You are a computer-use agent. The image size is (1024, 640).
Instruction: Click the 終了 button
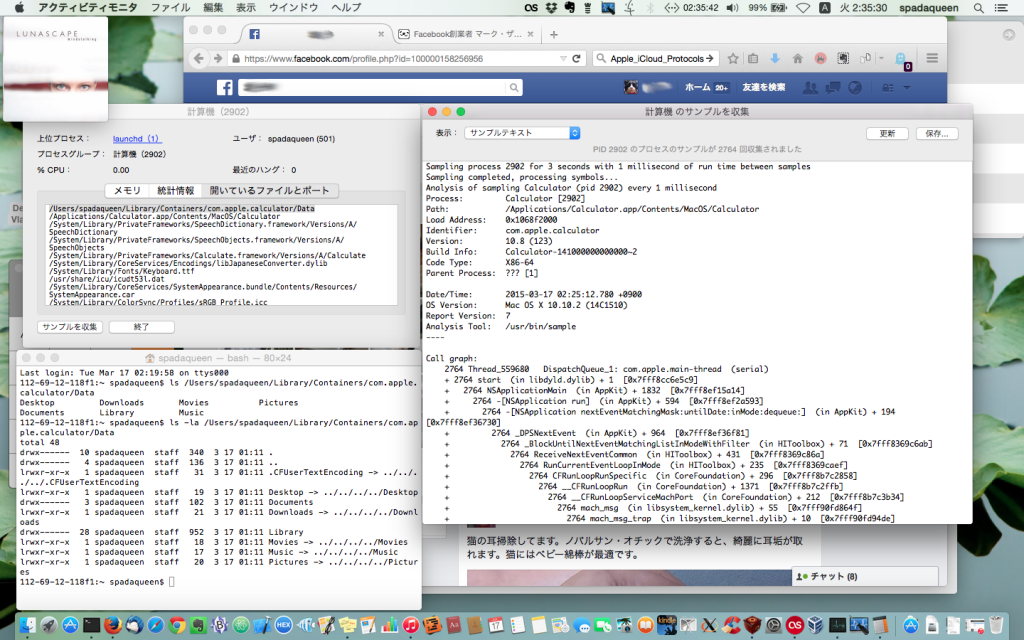click(x=142, y=327)
